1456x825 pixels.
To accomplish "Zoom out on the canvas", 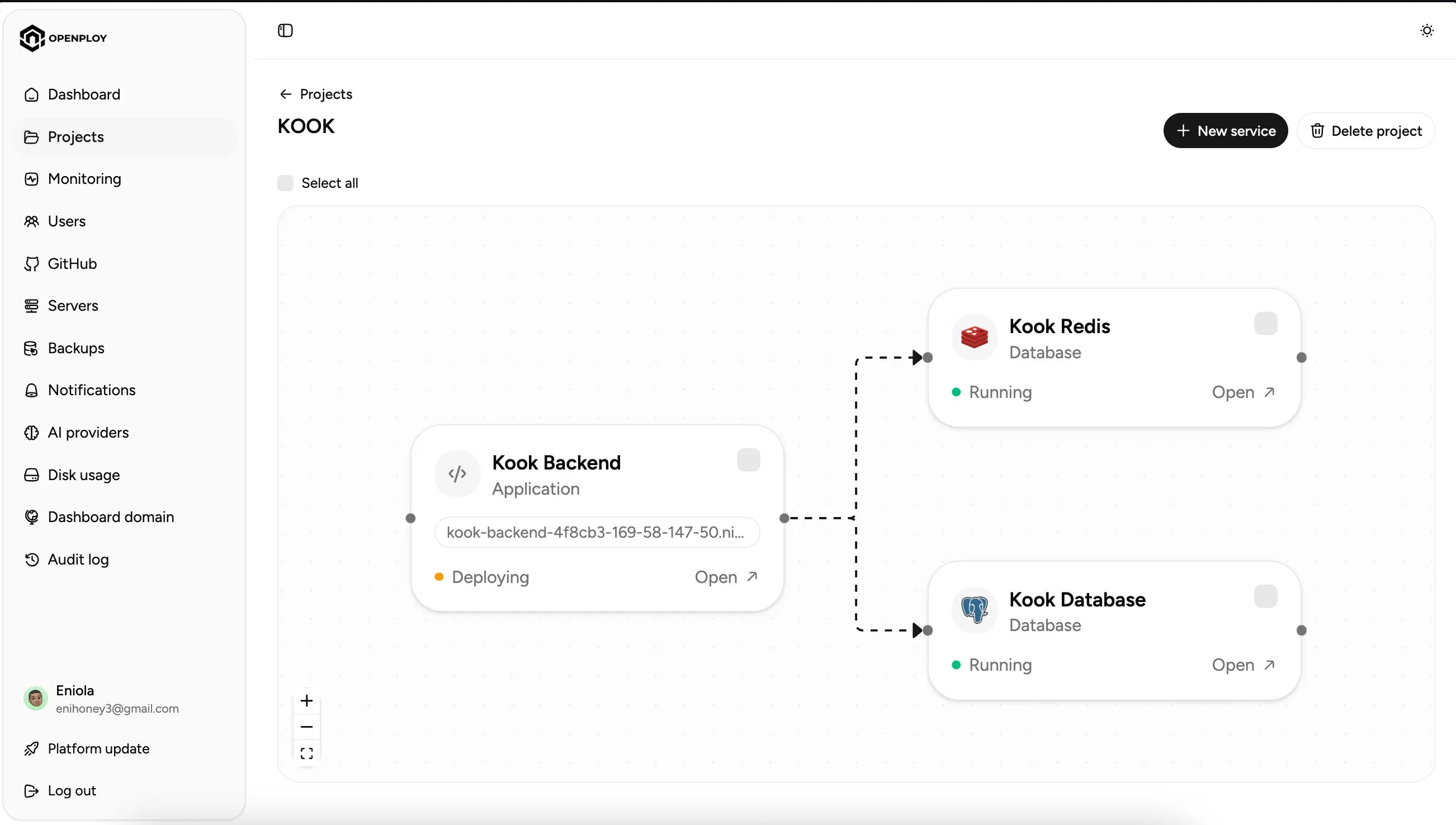I will pyautogui.click(x=306, y=727).
